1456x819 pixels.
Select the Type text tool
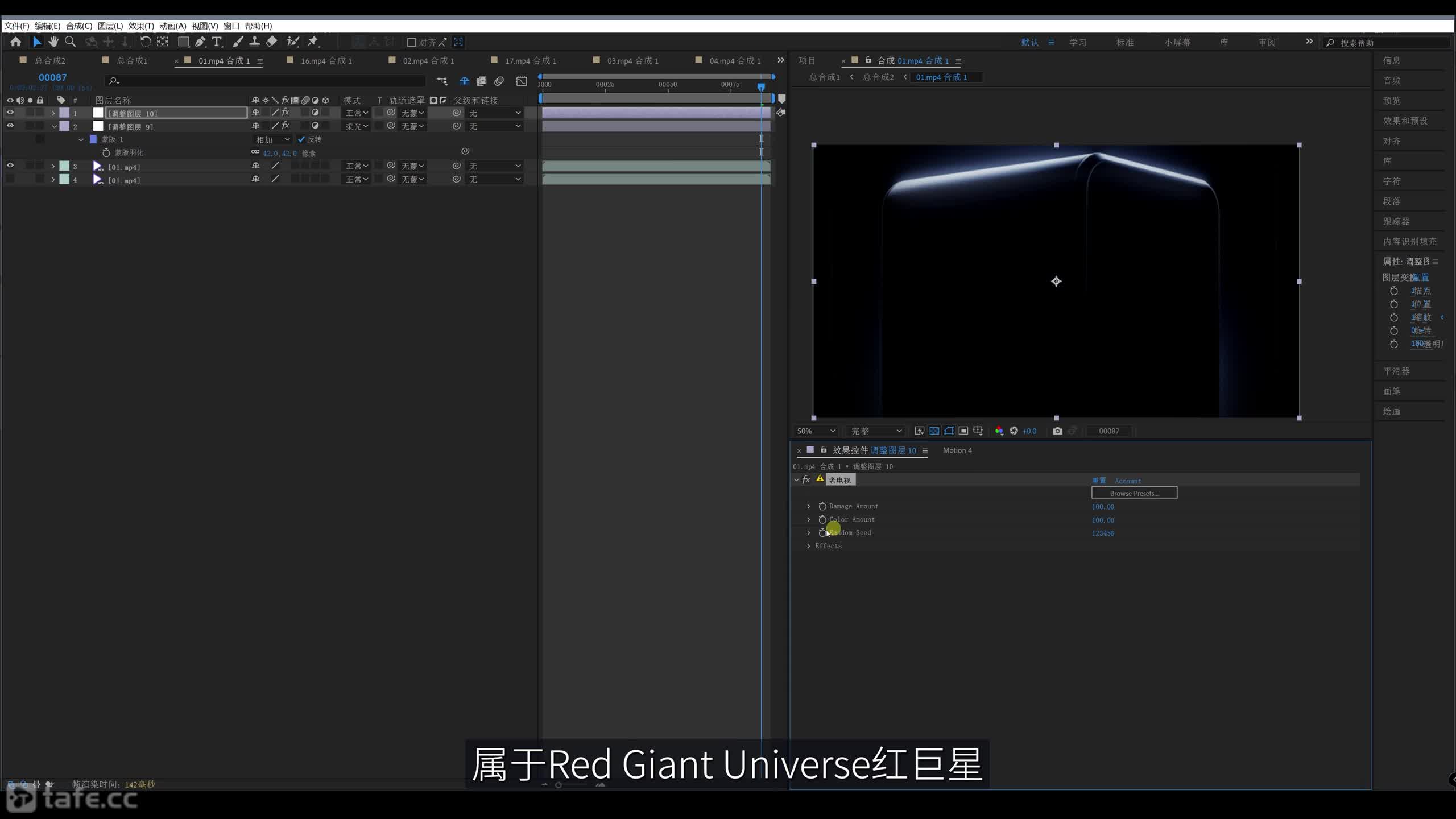click(217, 42)
